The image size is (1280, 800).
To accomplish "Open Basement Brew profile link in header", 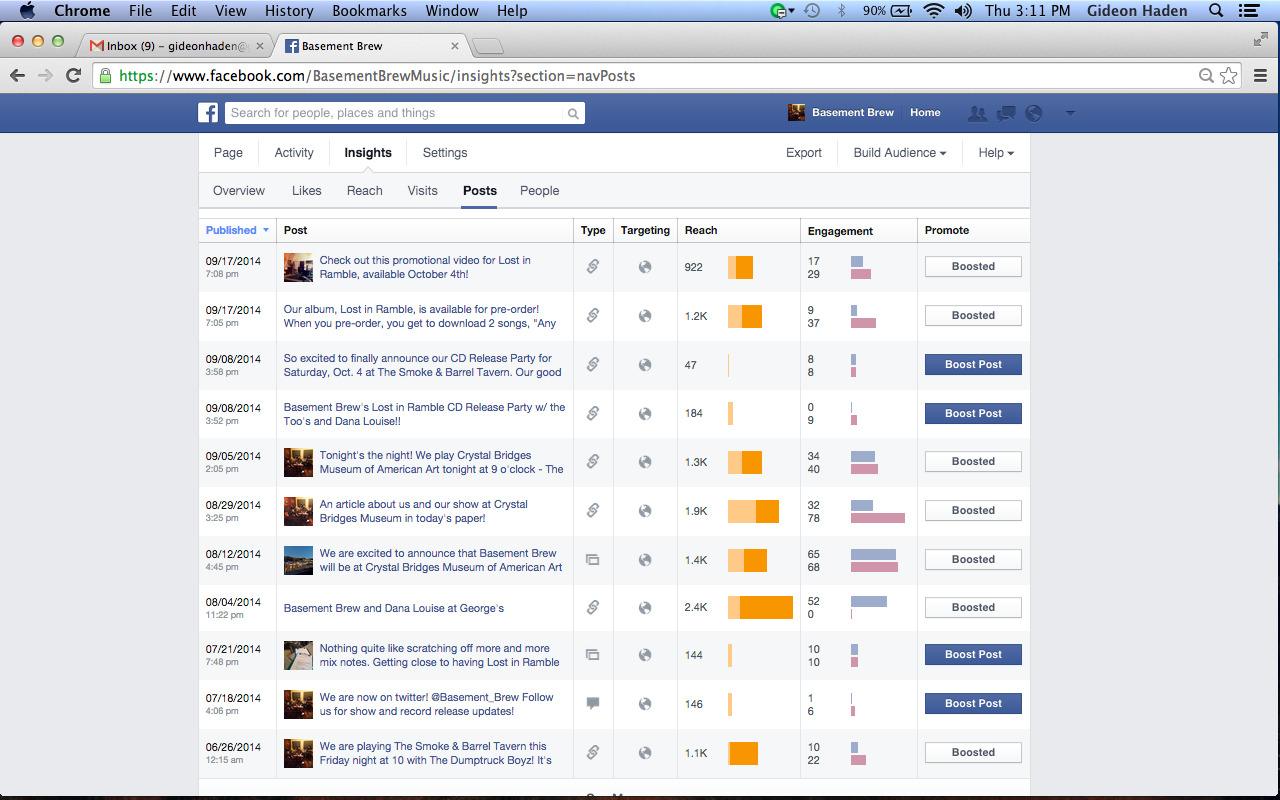I will coord(841,113).
